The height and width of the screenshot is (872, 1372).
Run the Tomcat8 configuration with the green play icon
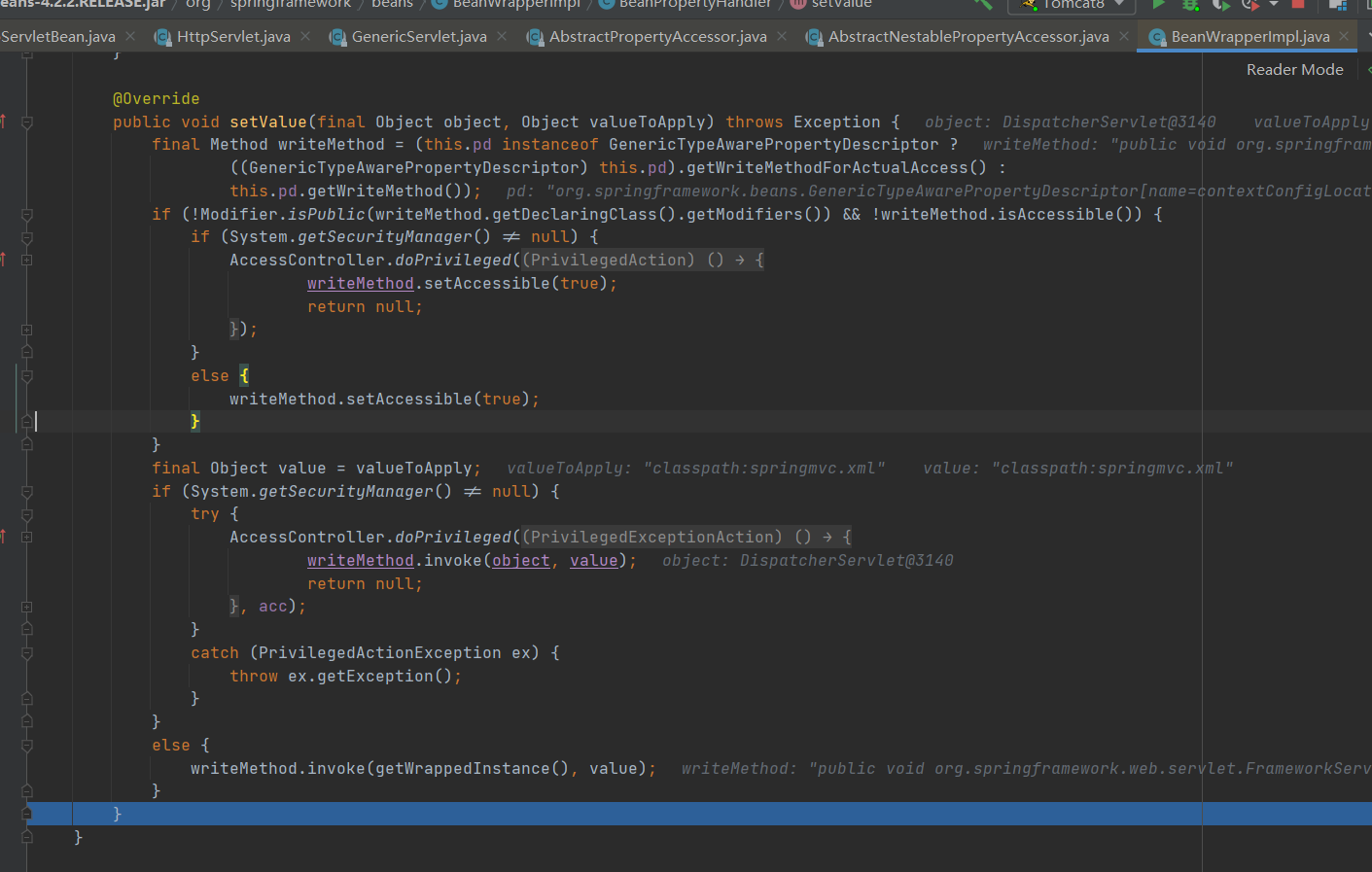[1158, 4]
